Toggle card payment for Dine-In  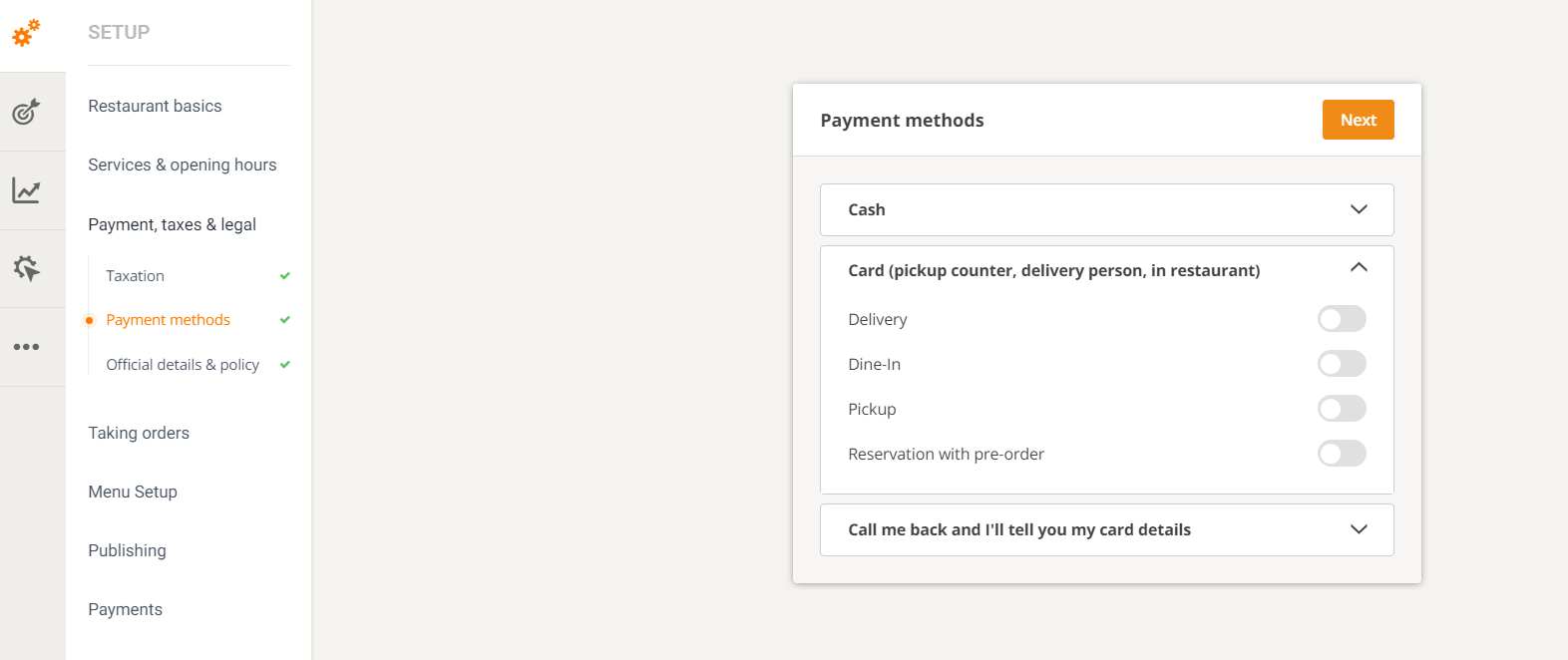1342,363
